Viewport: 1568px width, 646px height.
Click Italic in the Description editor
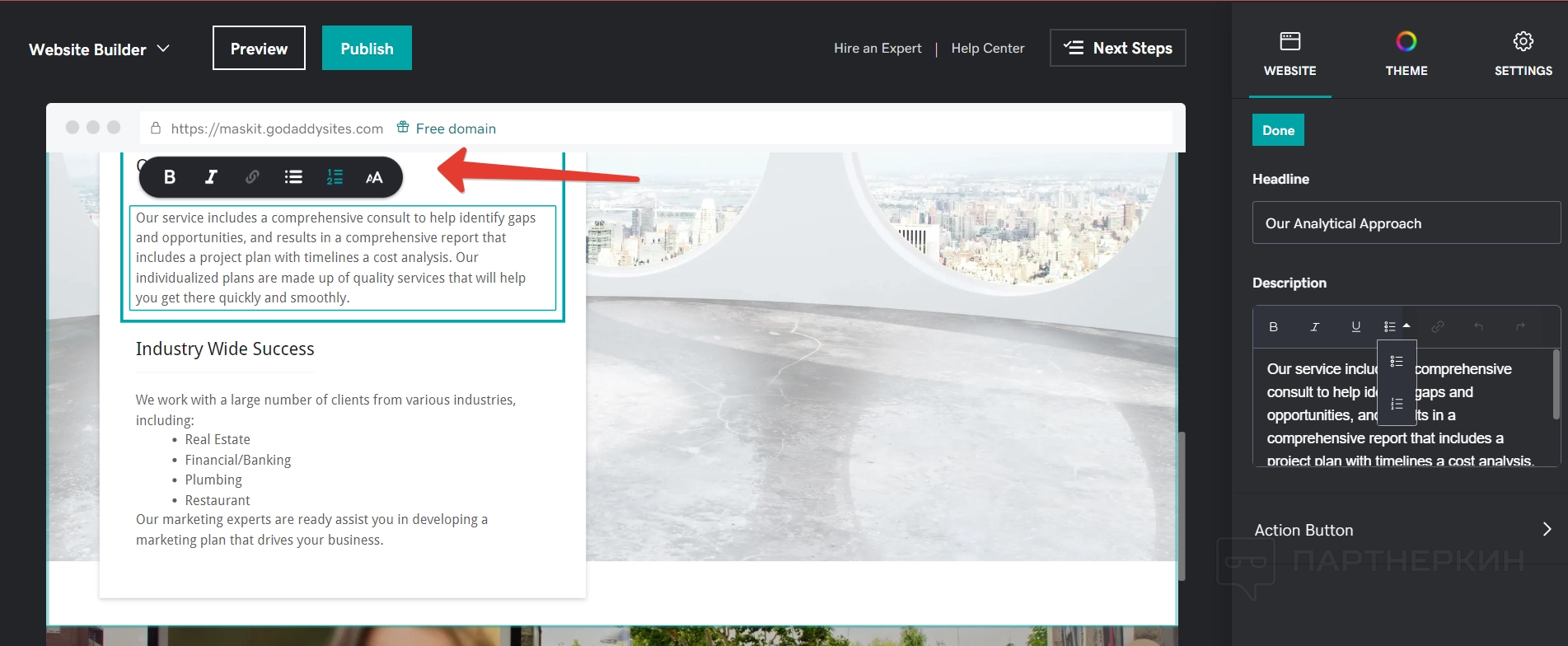[x=1315, y=327]
